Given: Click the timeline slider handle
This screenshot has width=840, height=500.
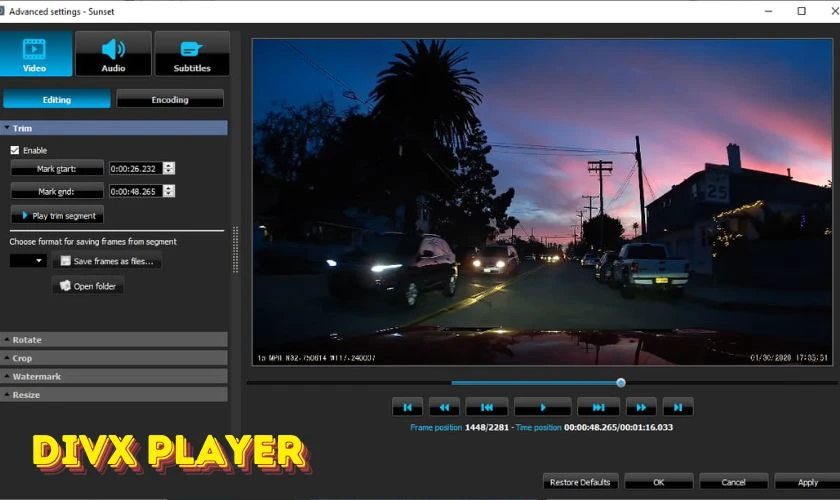Looking at the screenshot, I should 621,383.
